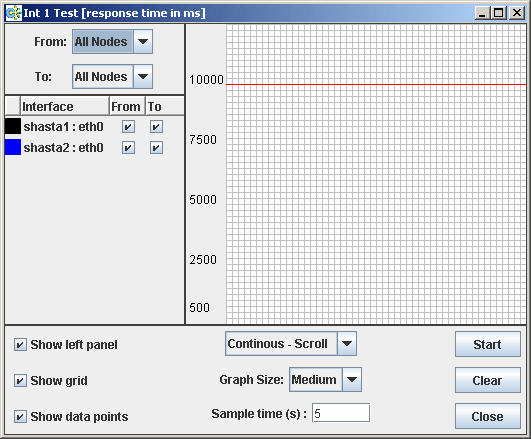Click the Close button at bottom right
The width and height of the screenshot is (531, 439).
pyautogui.click(x=488, y=416)
